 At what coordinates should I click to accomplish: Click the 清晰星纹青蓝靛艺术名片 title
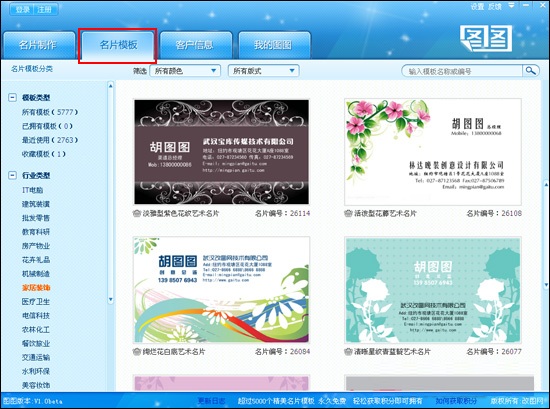[392, 351]
